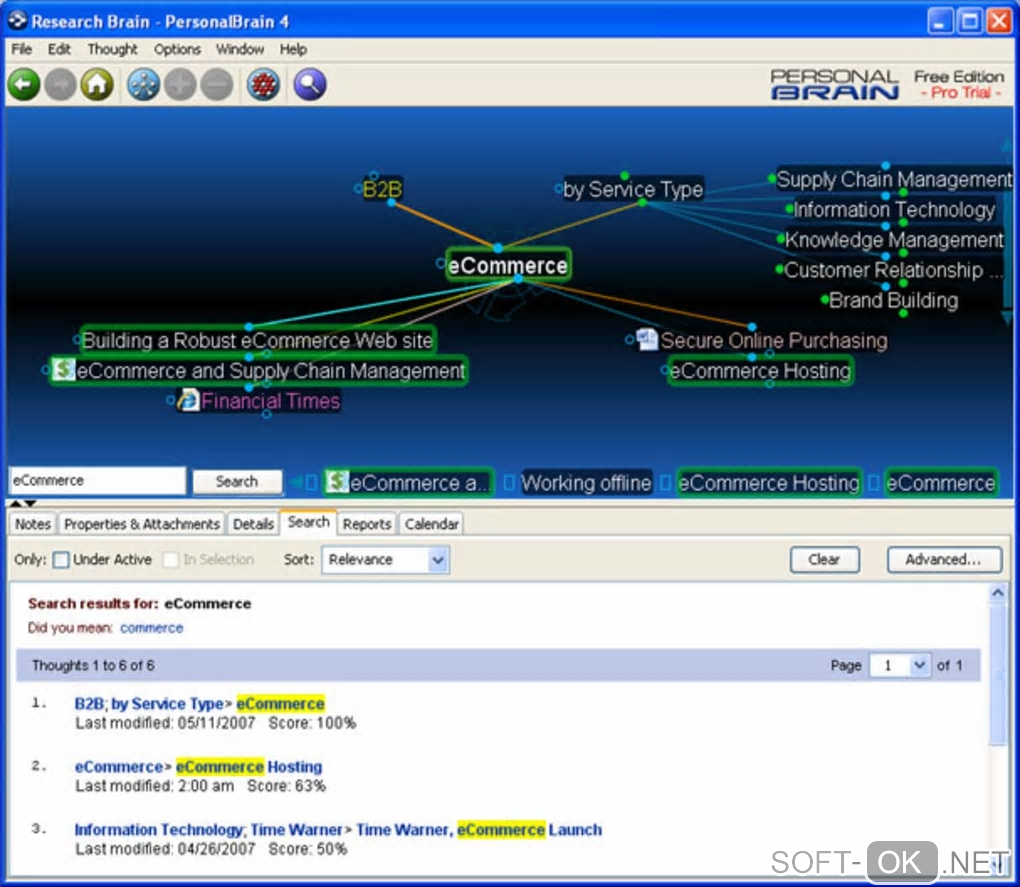The width and height of the screenshot is (1020, 887).
Task: Open search result eCommerce Hosting link
Action: (249, 767)
